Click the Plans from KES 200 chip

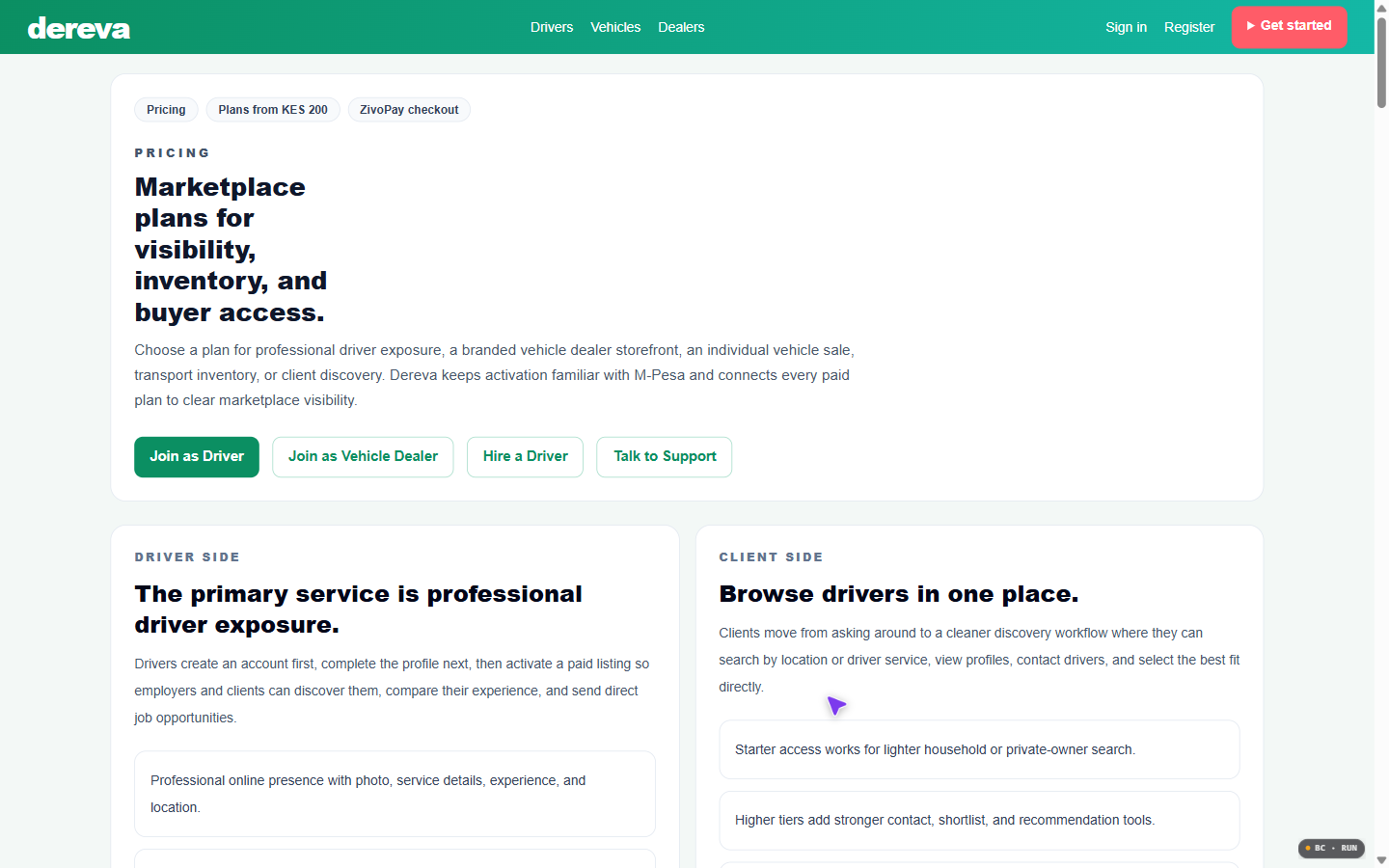click(x=273, y=110)
